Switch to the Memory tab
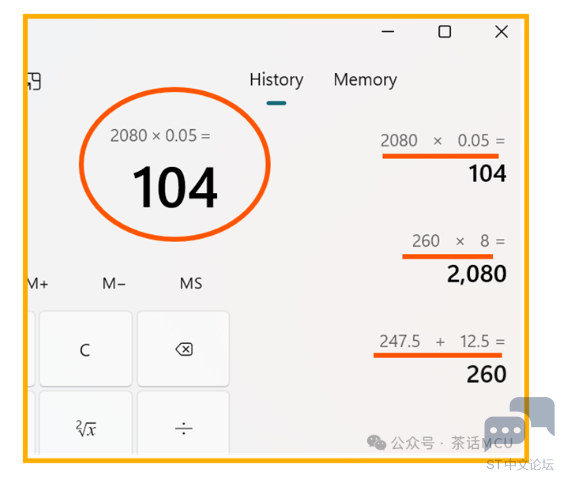The height and width of the screenshot is (480, 563). 365,80
